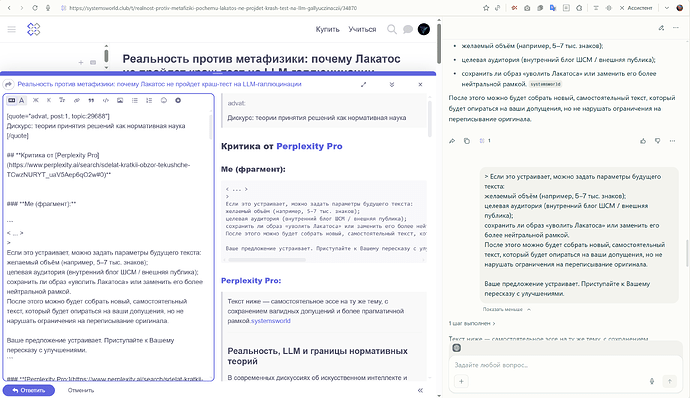Open forum search magnifier

[x=391, y=29]
